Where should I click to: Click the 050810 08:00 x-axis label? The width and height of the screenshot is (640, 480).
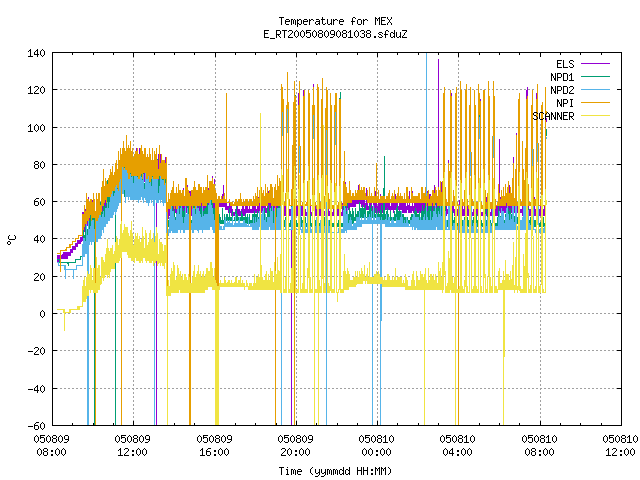539,445
